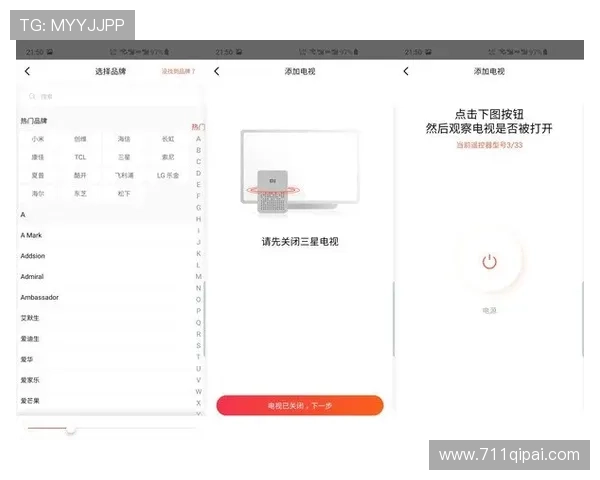Viewport: 600px width, 480px height.
Task: Click the 热门品牌 section heading
Action: point(34,121)
